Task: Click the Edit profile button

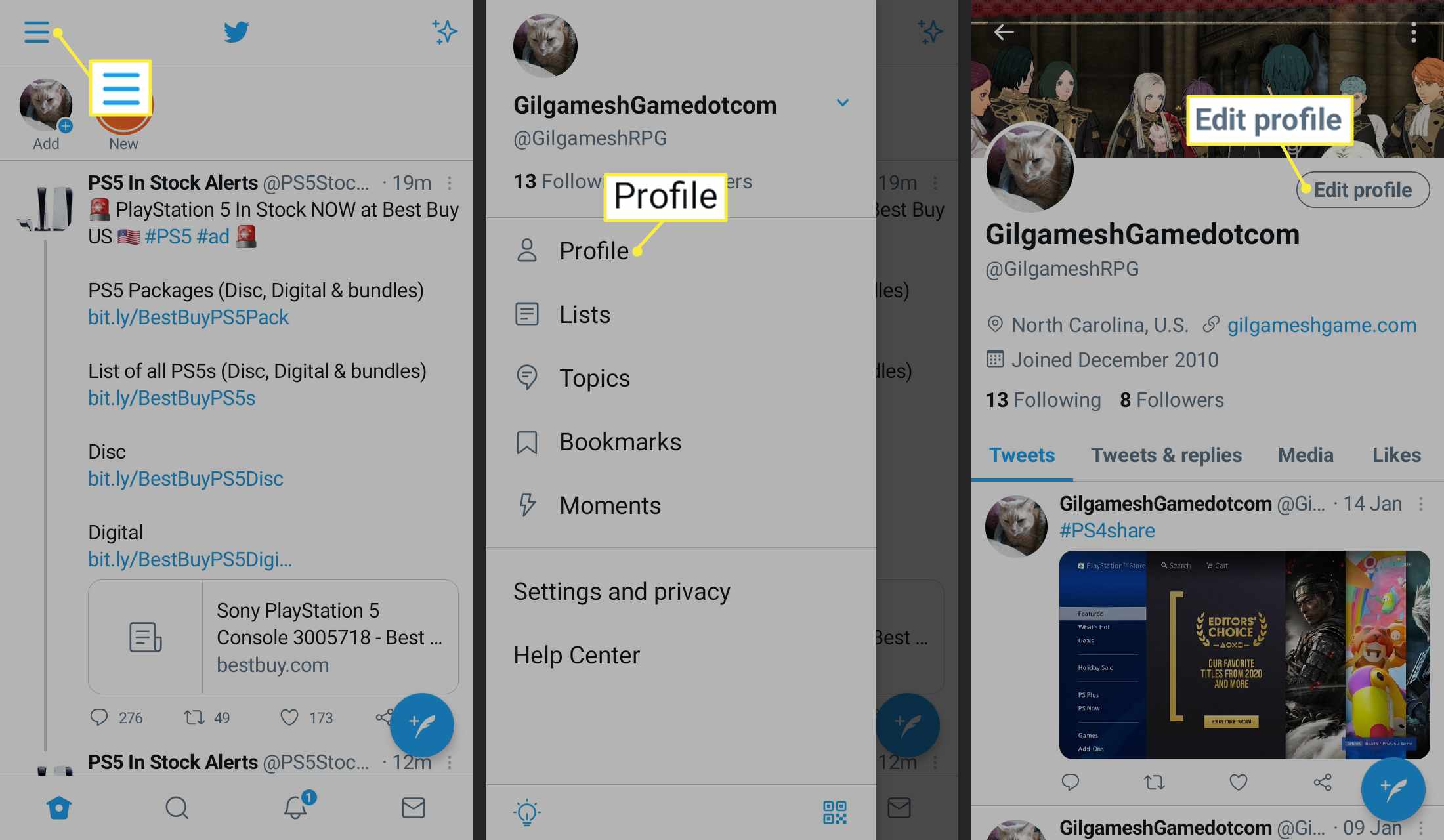Action: (1363, 189)
